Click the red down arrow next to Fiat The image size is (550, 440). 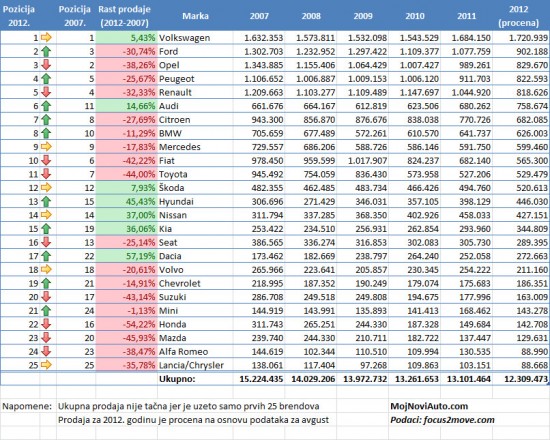coord(46,160)
